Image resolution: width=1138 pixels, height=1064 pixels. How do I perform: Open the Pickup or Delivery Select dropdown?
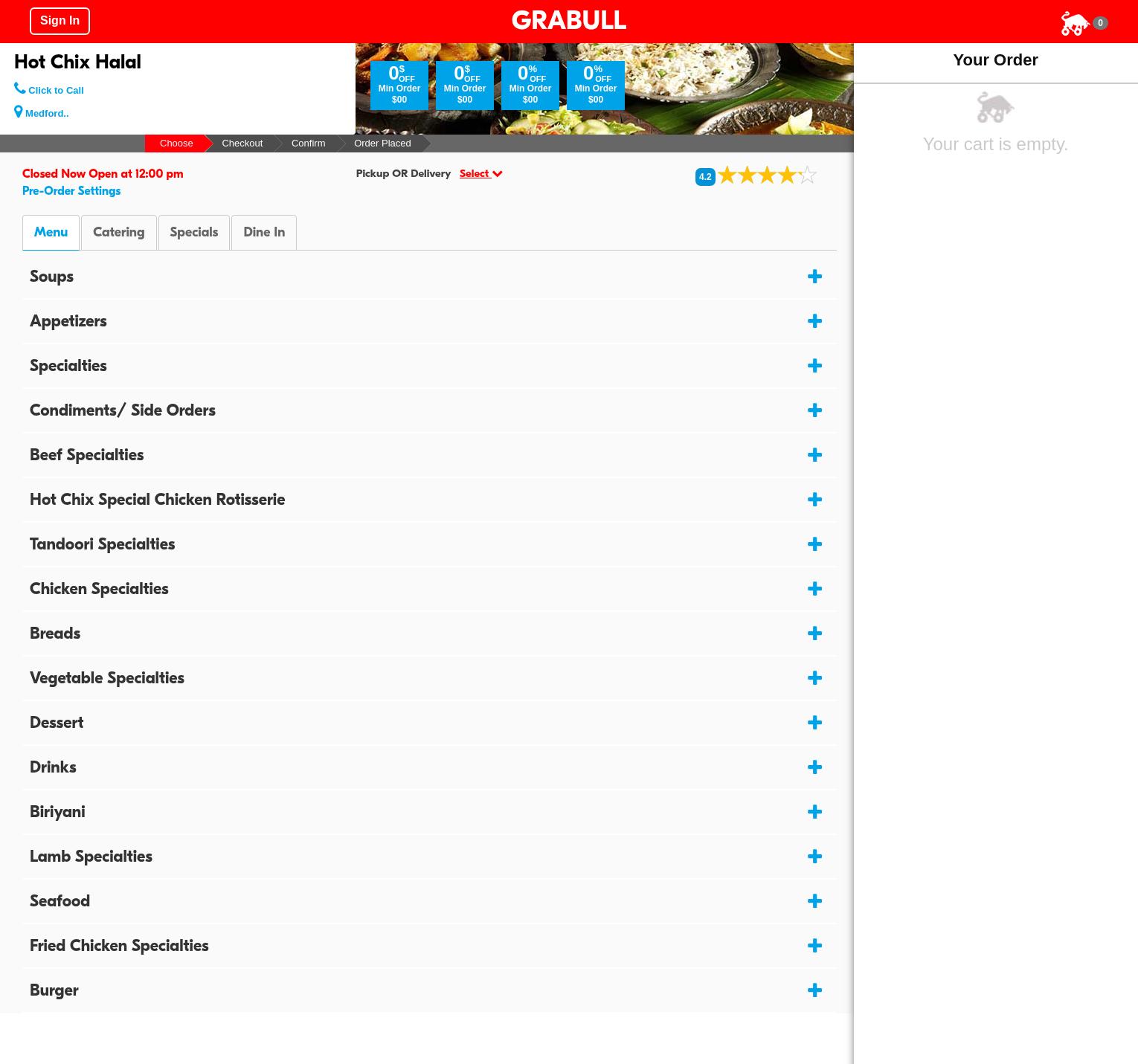click(480, 174)
